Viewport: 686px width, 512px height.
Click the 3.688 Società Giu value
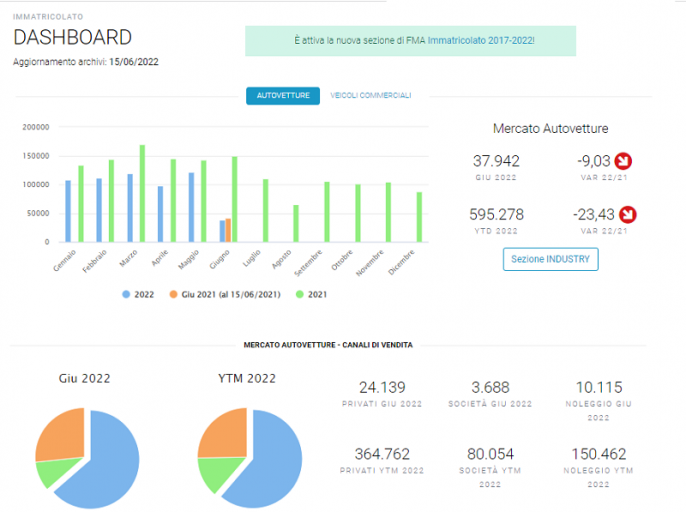click(490, 387)
